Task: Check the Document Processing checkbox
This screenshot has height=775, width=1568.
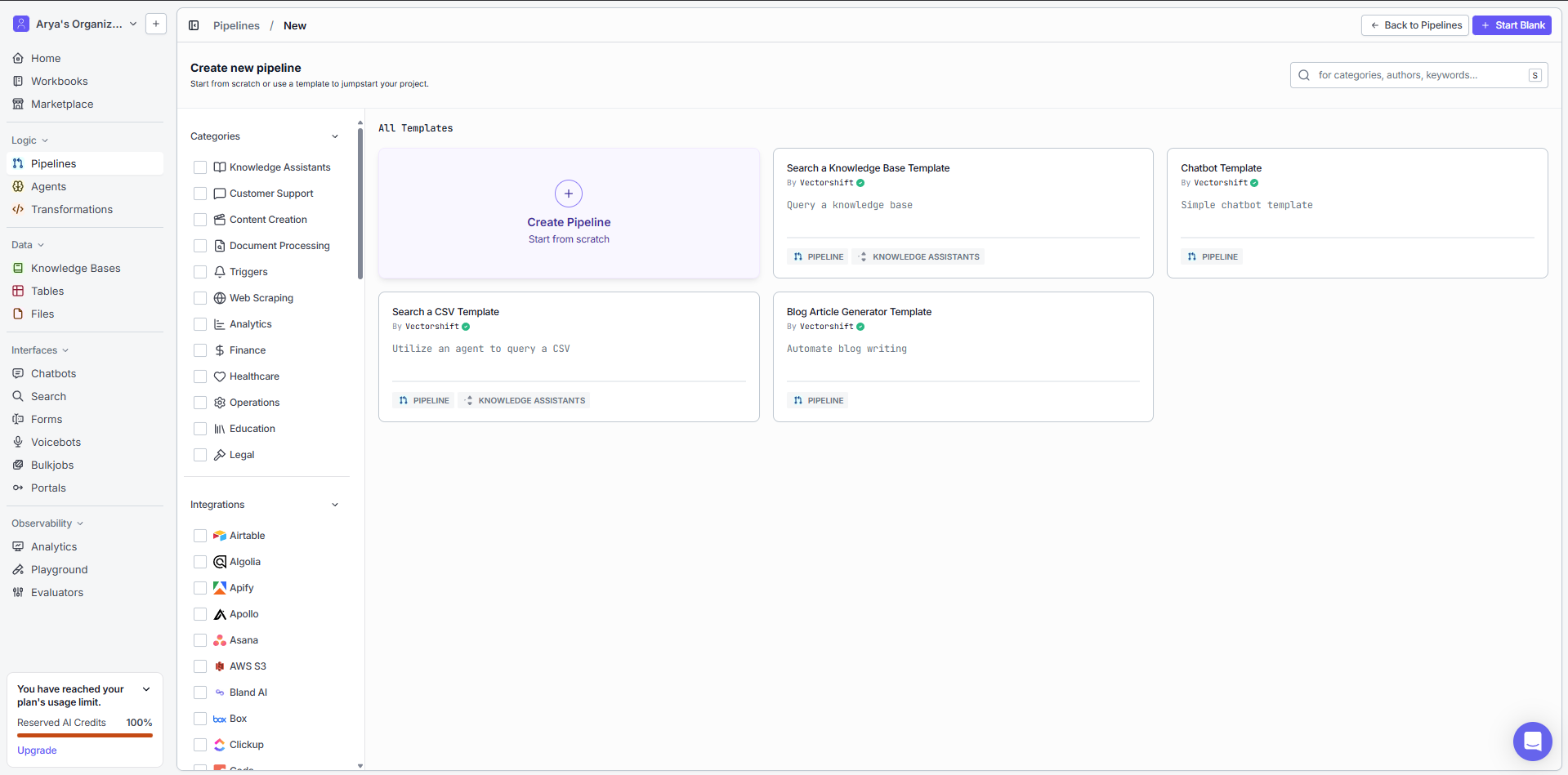Action: tap(200, 246)
